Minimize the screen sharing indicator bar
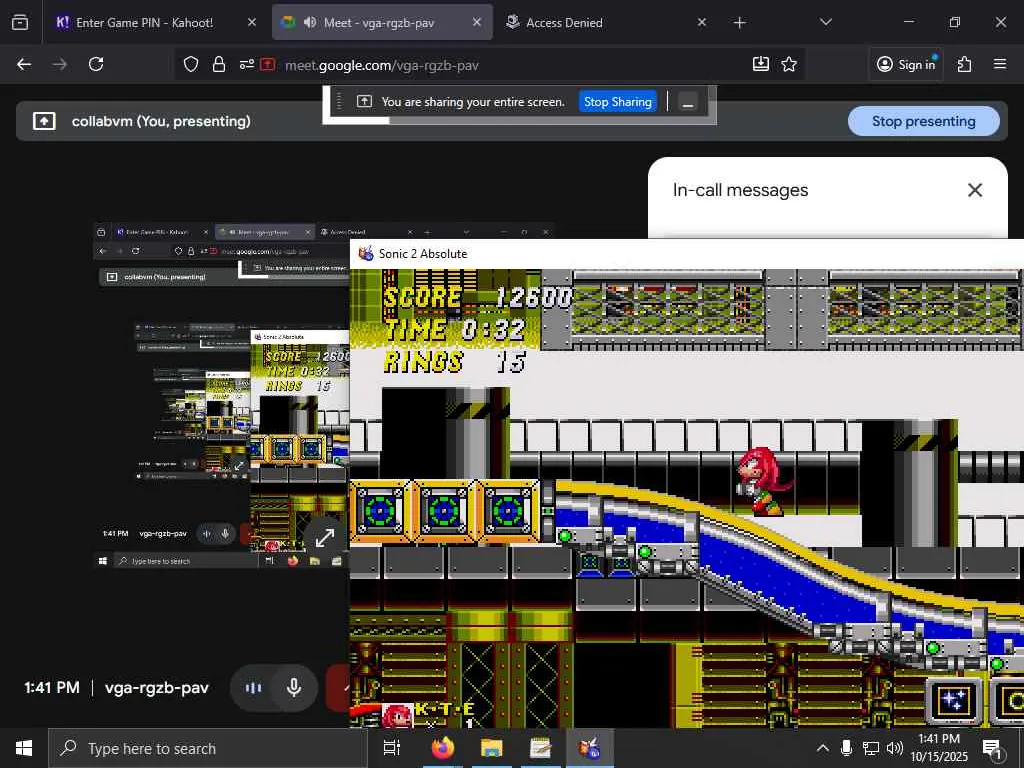1024x768 pixels. 688,103
